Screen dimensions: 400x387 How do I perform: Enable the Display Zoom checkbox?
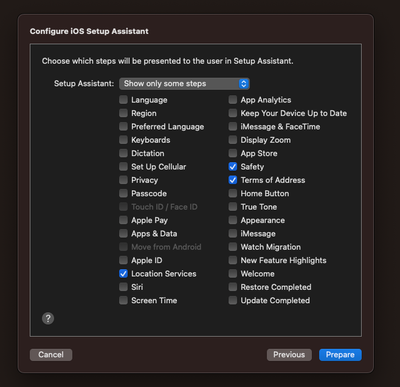233,140
